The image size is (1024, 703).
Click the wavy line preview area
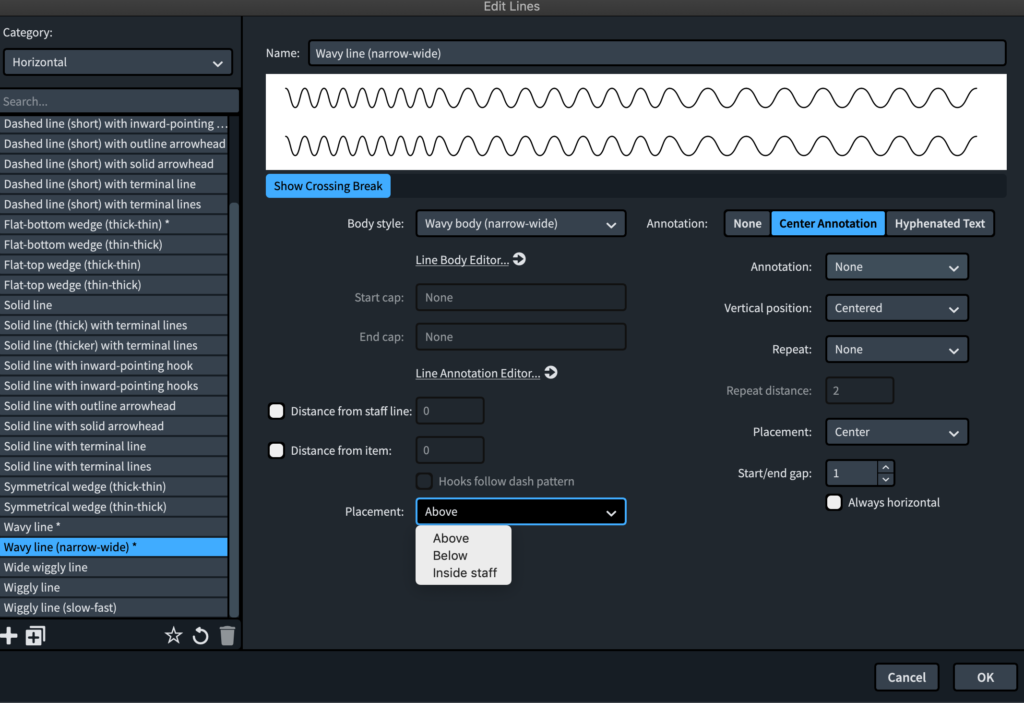click(635, 122)
